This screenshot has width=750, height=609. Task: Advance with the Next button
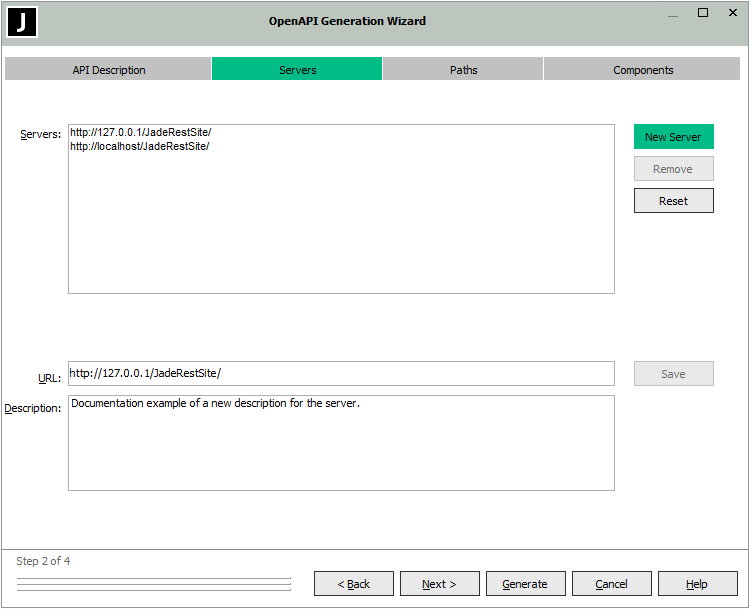tap(439, 584)
